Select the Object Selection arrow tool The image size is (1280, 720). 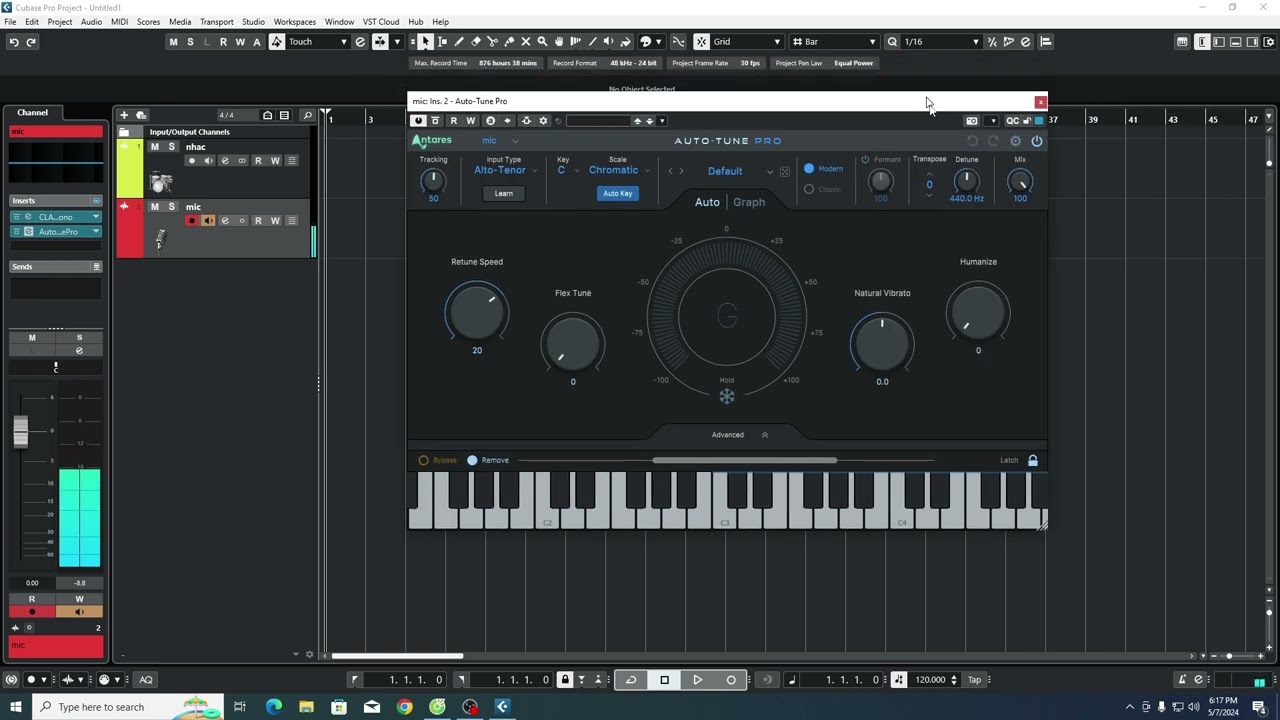point(426,42)
